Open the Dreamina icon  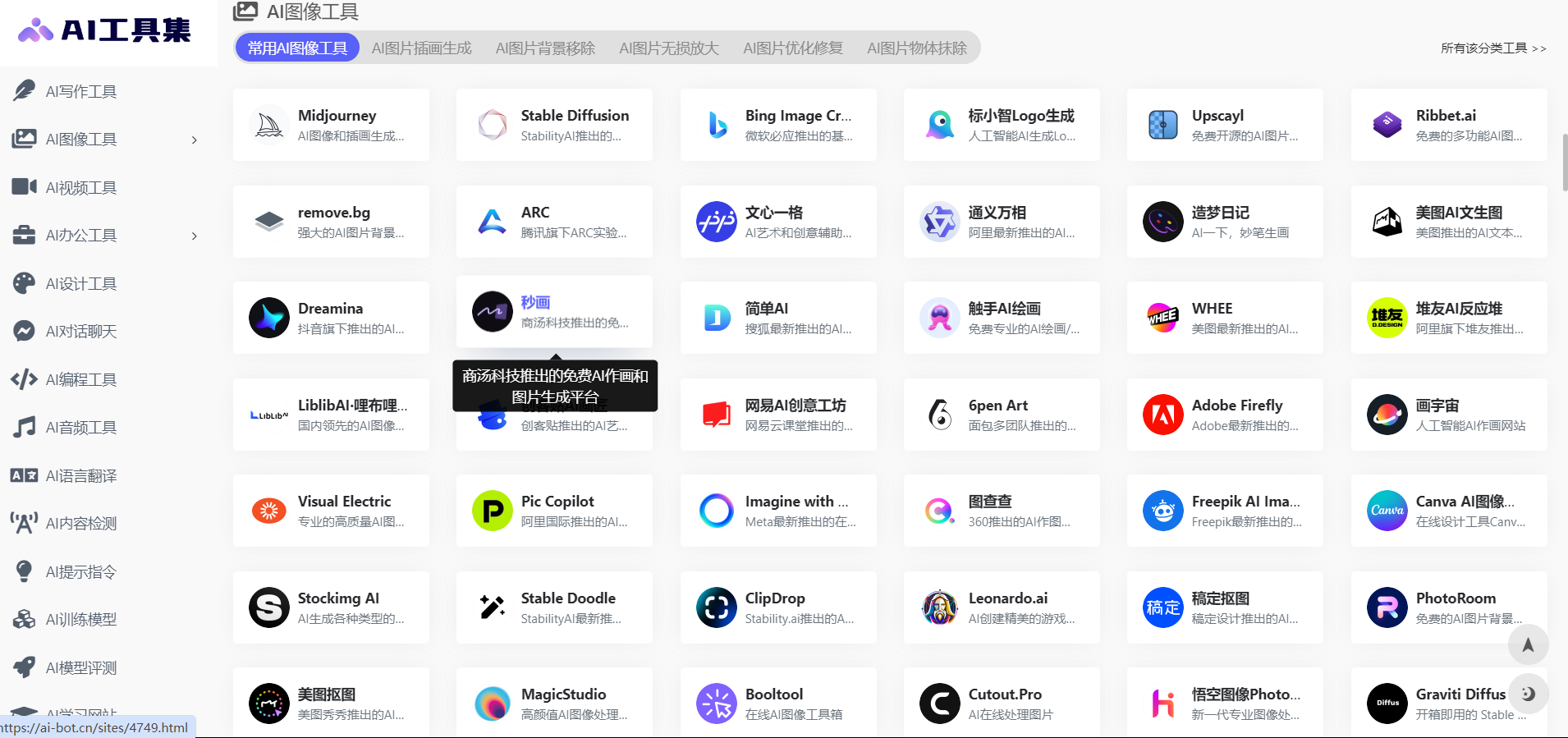(x=269, y=318)
